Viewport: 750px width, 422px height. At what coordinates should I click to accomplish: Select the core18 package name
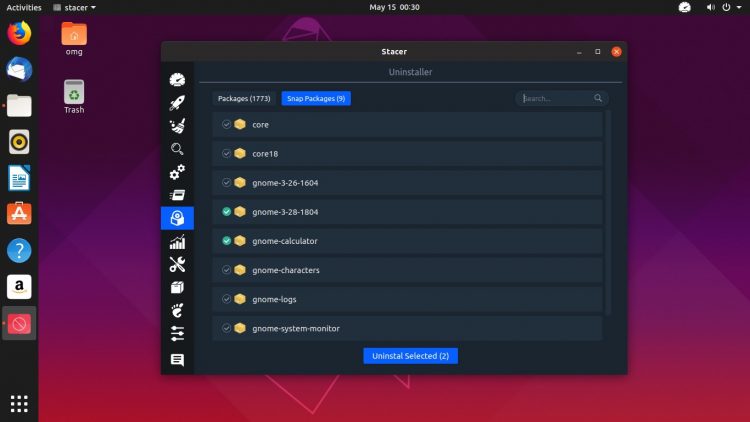tap(265, 154)
